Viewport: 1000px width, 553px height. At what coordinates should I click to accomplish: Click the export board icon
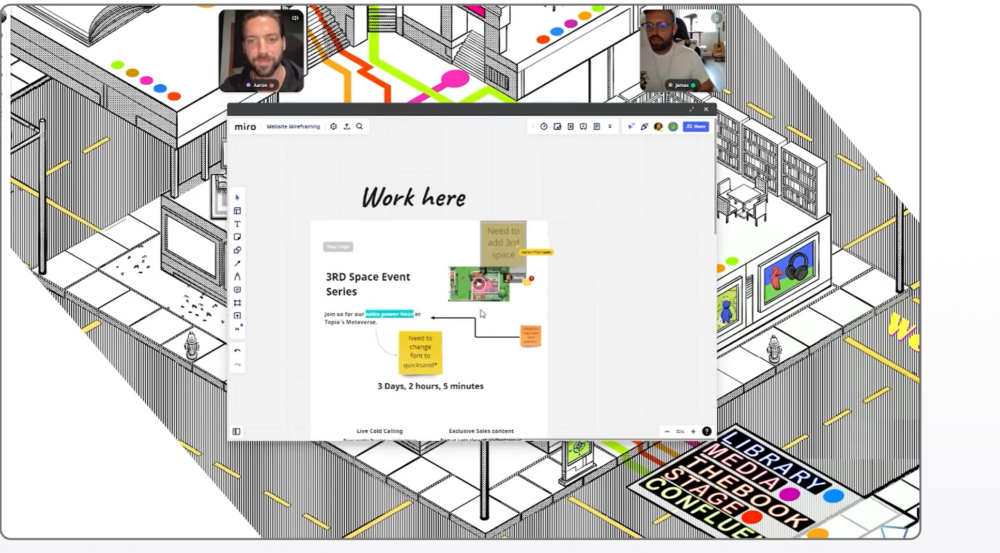[x=346, y=127]
